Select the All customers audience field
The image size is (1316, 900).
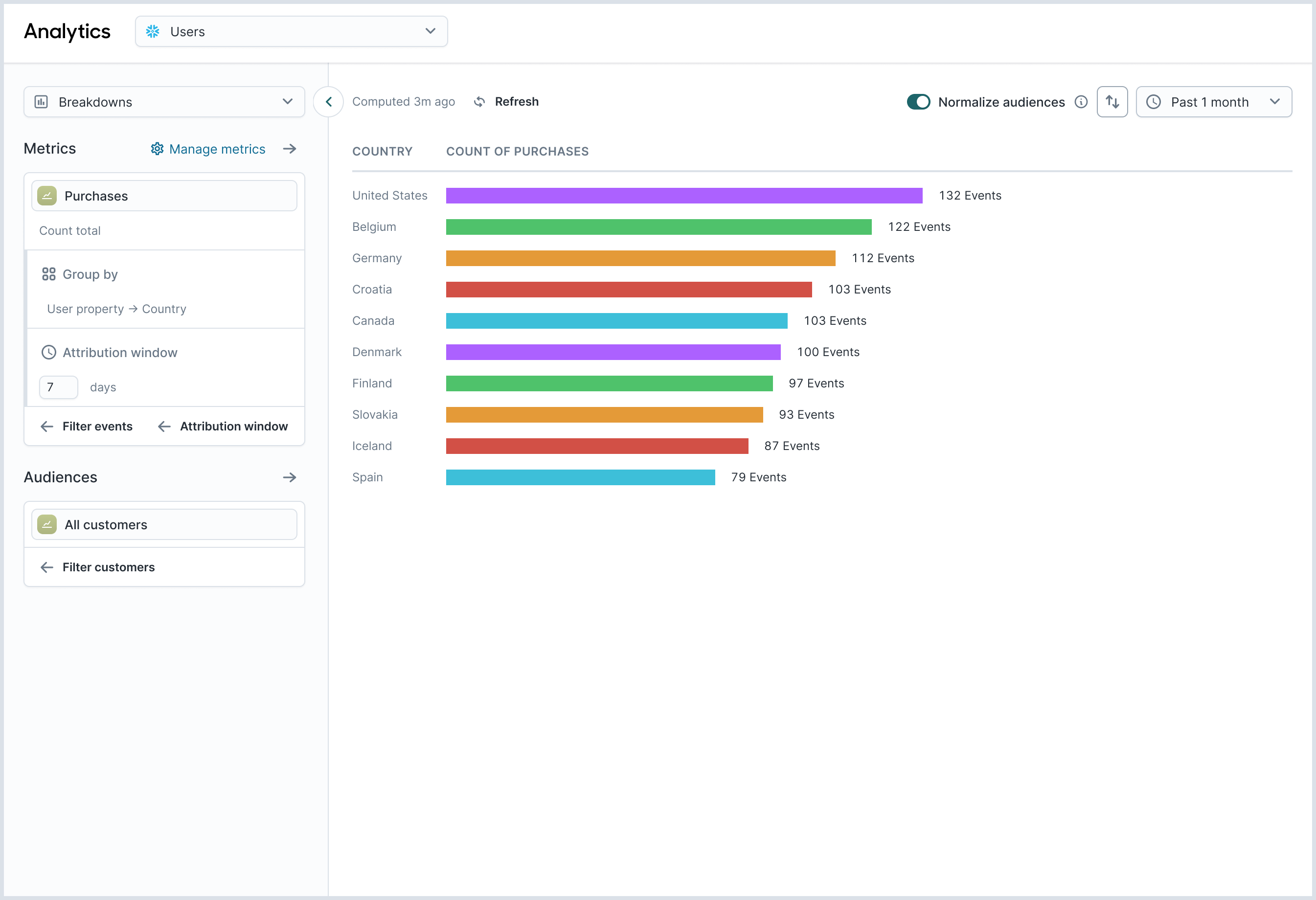pyautogui.click(x=164, y=524)
